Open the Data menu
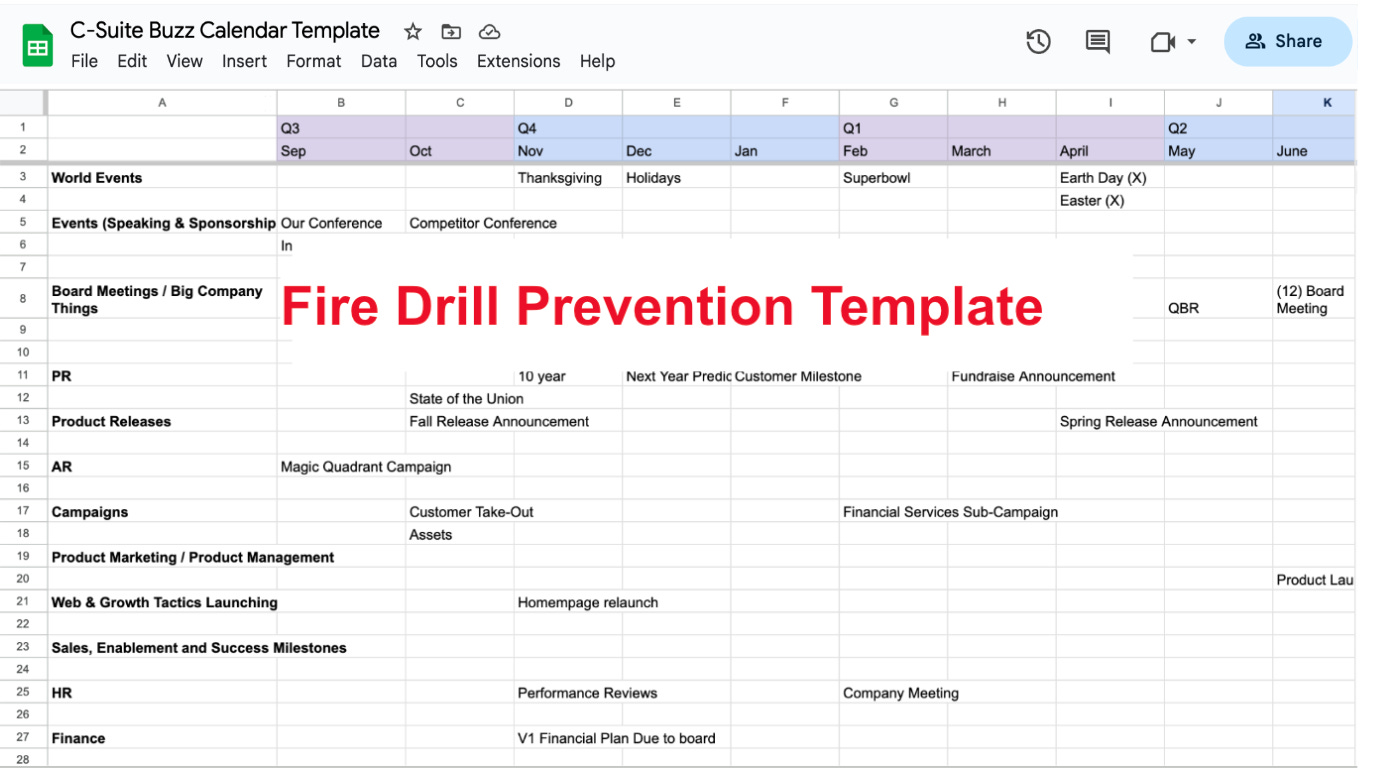 pos(379,61)
